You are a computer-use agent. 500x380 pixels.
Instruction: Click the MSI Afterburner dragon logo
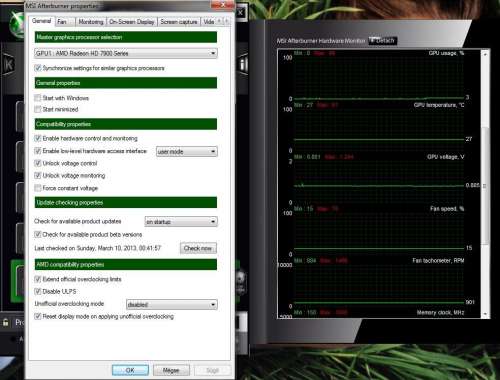click(x=16, y=23)
